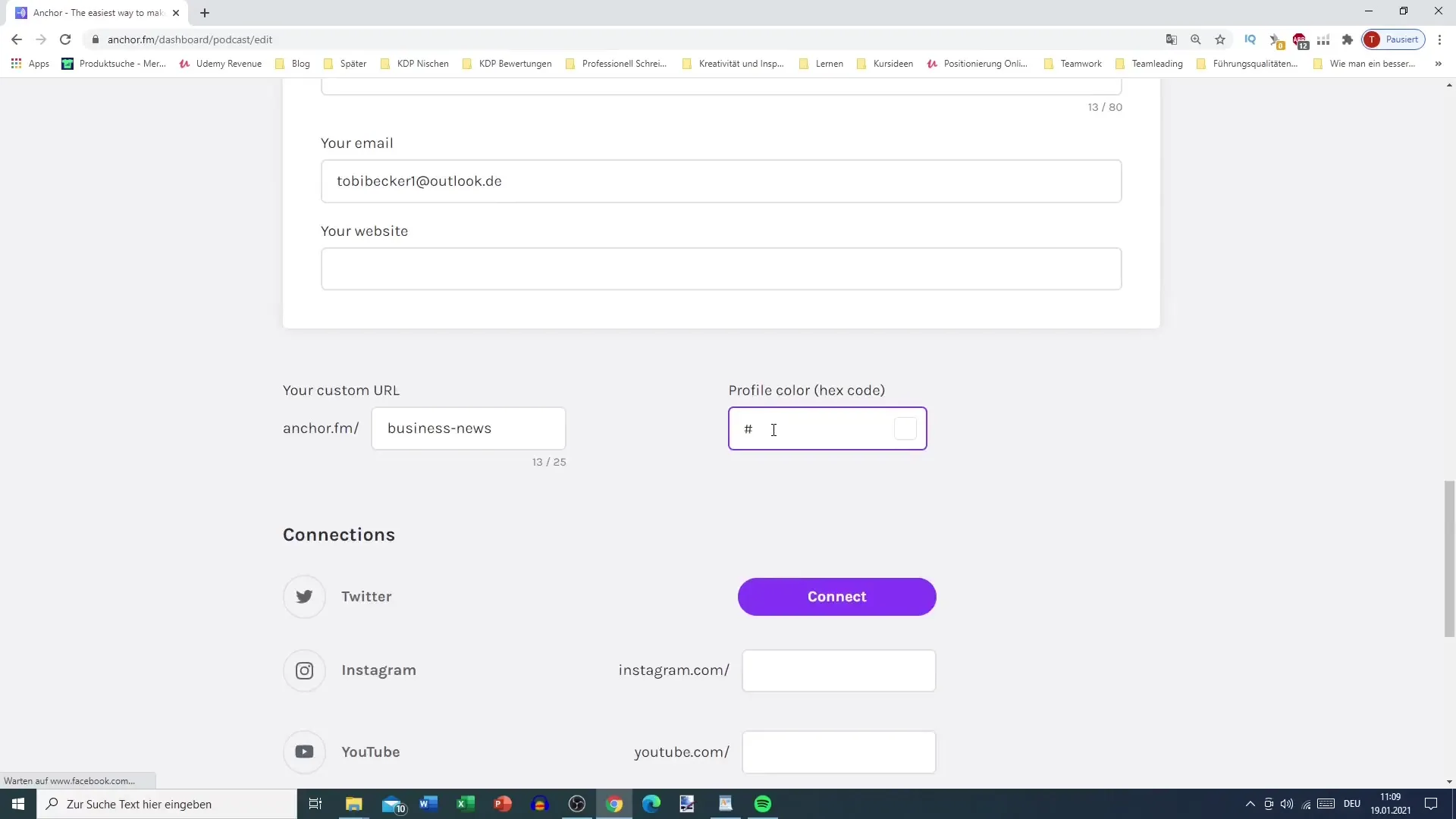Open the Apps bookmark shortcut
The image size is (1456, 819).
30,64
